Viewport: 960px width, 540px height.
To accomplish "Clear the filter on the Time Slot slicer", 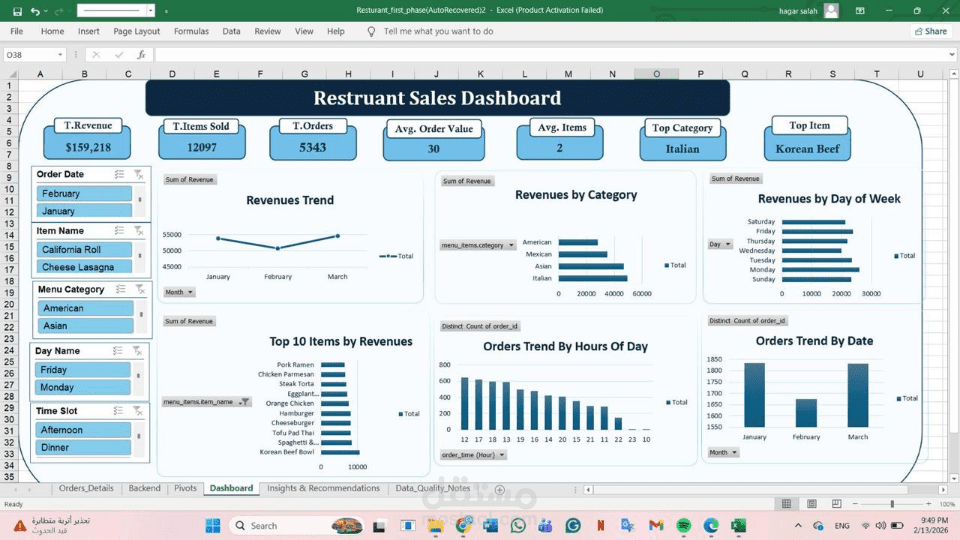I will [x=138, y=411].
